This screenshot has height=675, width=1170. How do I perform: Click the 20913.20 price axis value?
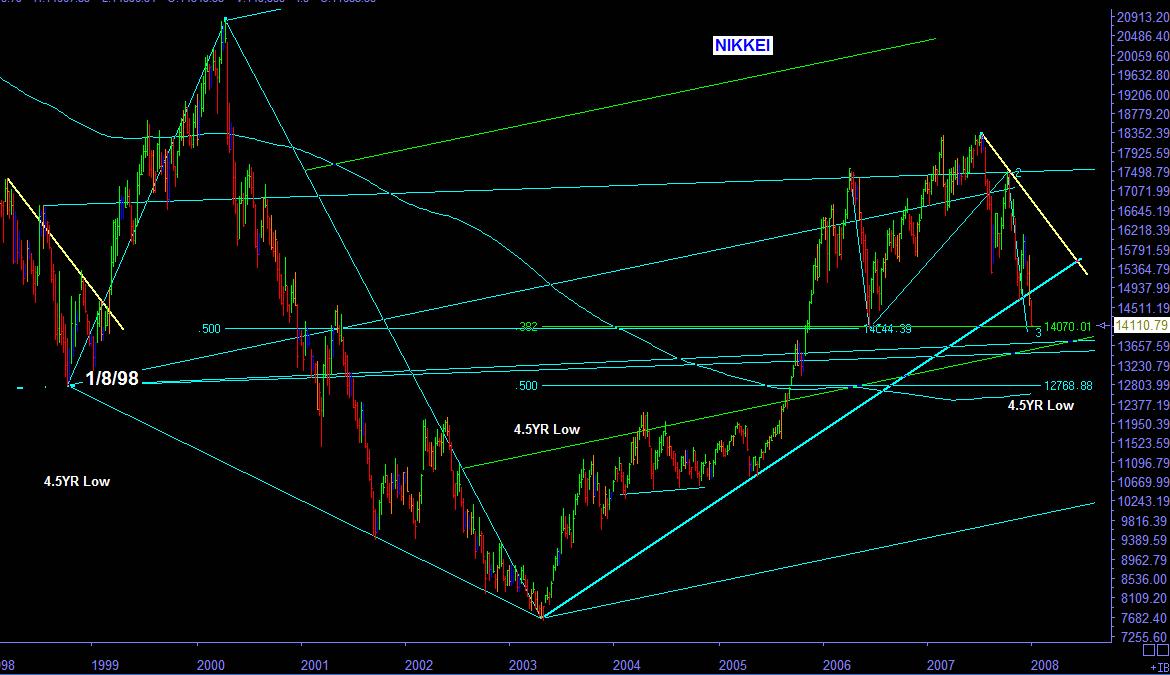pyautogui.click(x=1142, y=17)
